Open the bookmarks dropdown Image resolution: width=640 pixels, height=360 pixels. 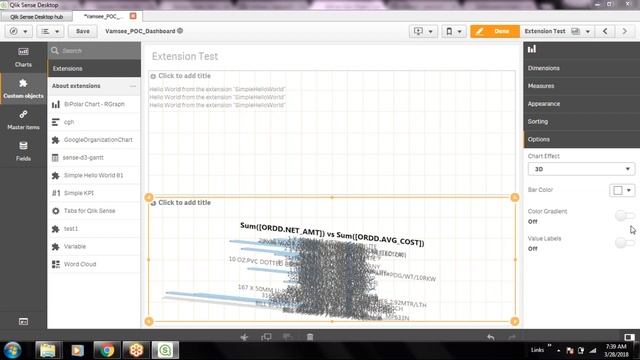point(453,31)
